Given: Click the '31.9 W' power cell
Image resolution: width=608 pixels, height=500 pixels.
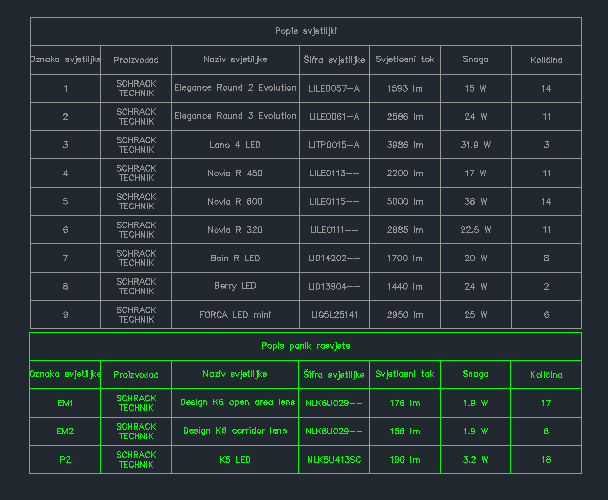Looking at the screenshot, I should (x=476, y=145).
